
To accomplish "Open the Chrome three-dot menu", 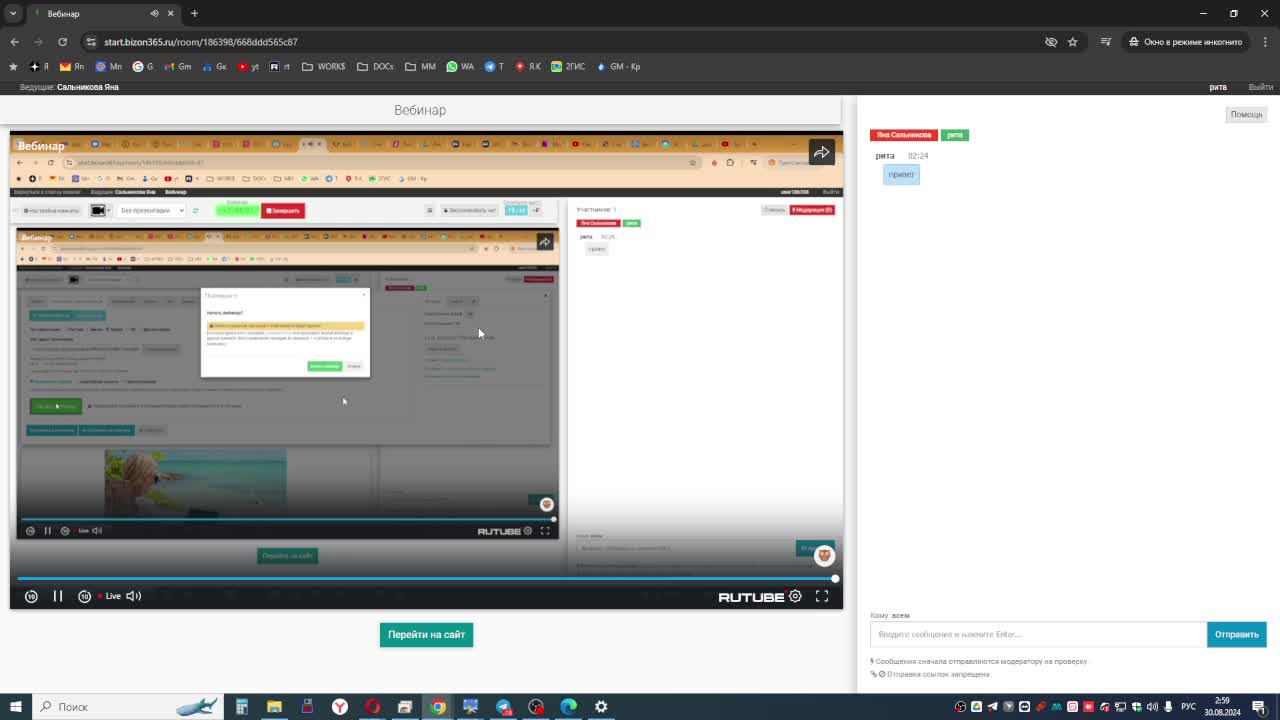I will click(x=1265, y=42).
